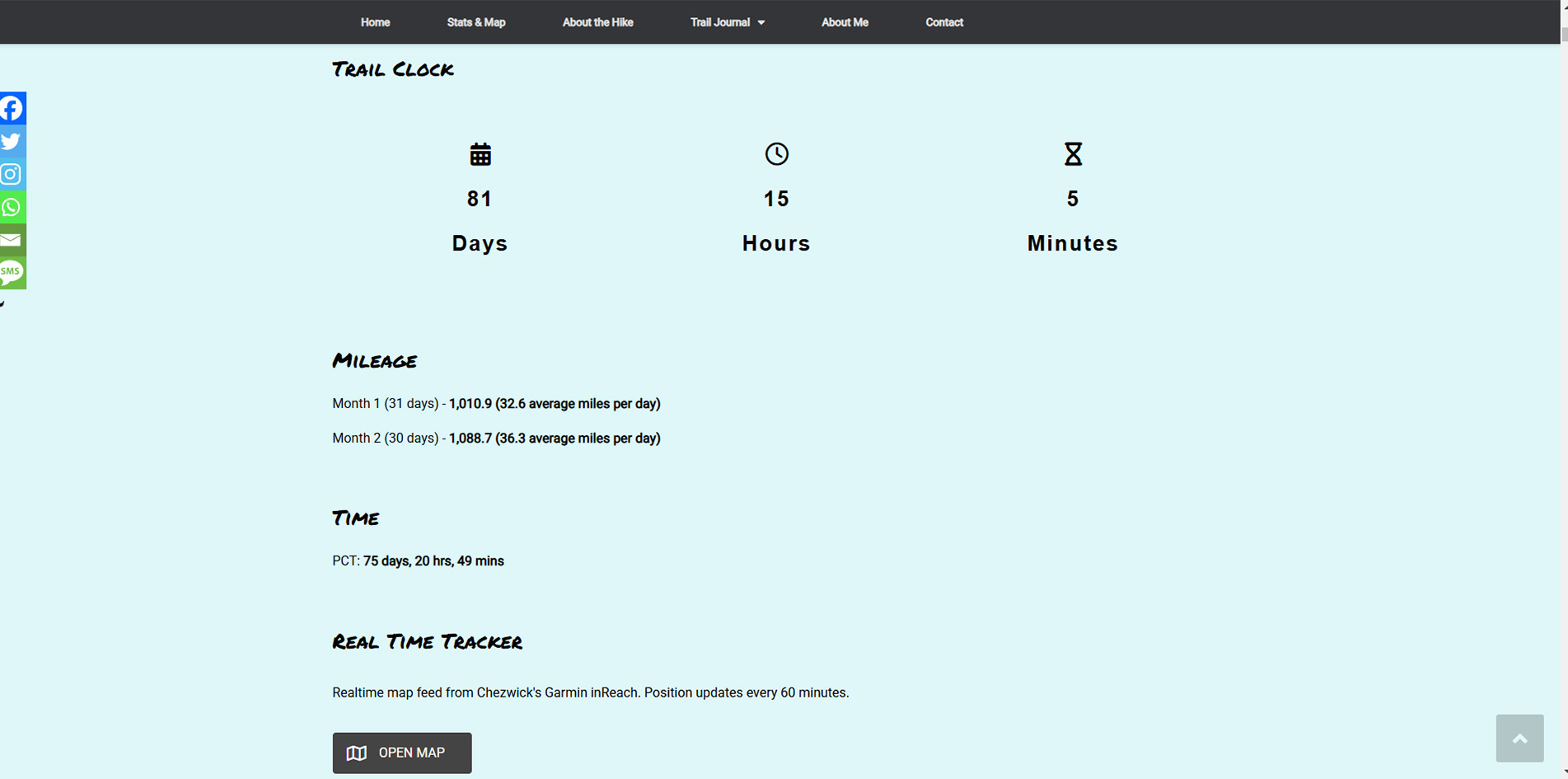Click the page vertical scrollbar
This screenshot has width=1568, height=779.
pos(1563,330)
